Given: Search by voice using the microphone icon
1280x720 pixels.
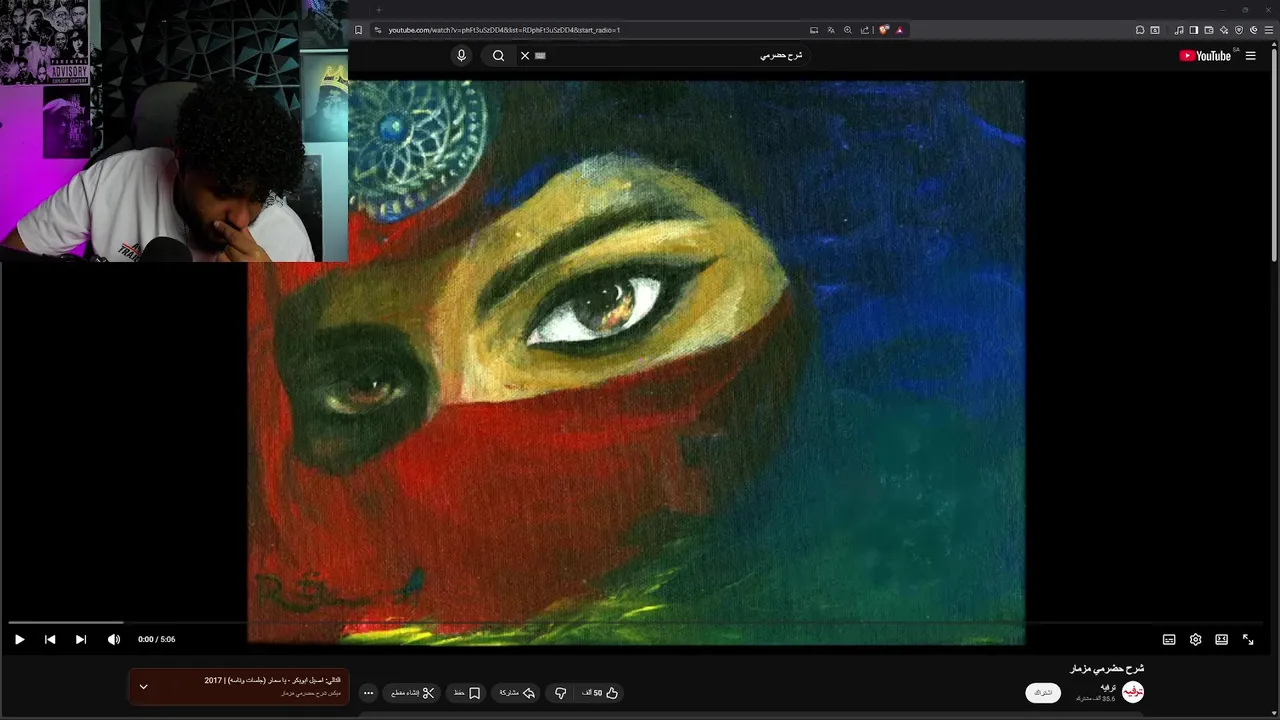Looking at the screenshot, I should (x=461, y=56).
